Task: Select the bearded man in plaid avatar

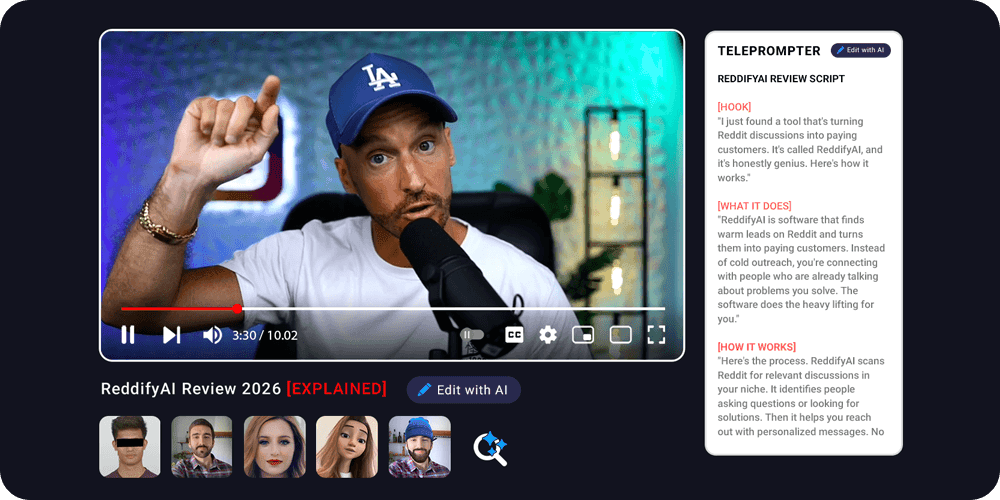Action: tap(202, 446)
